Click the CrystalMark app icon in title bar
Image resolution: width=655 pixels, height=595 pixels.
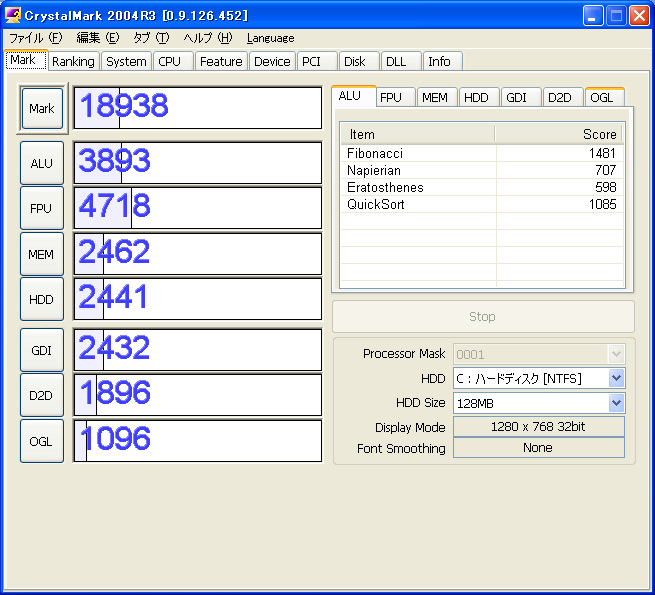point(13,15)
